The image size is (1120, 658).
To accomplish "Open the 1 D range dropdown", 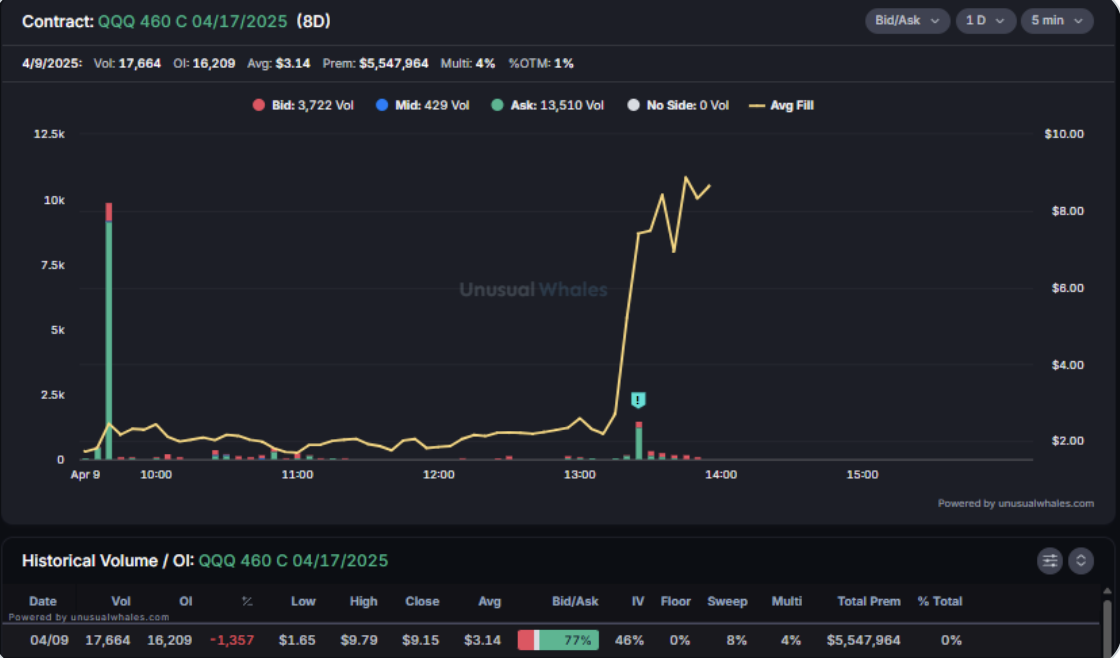I will click(984, 21).
